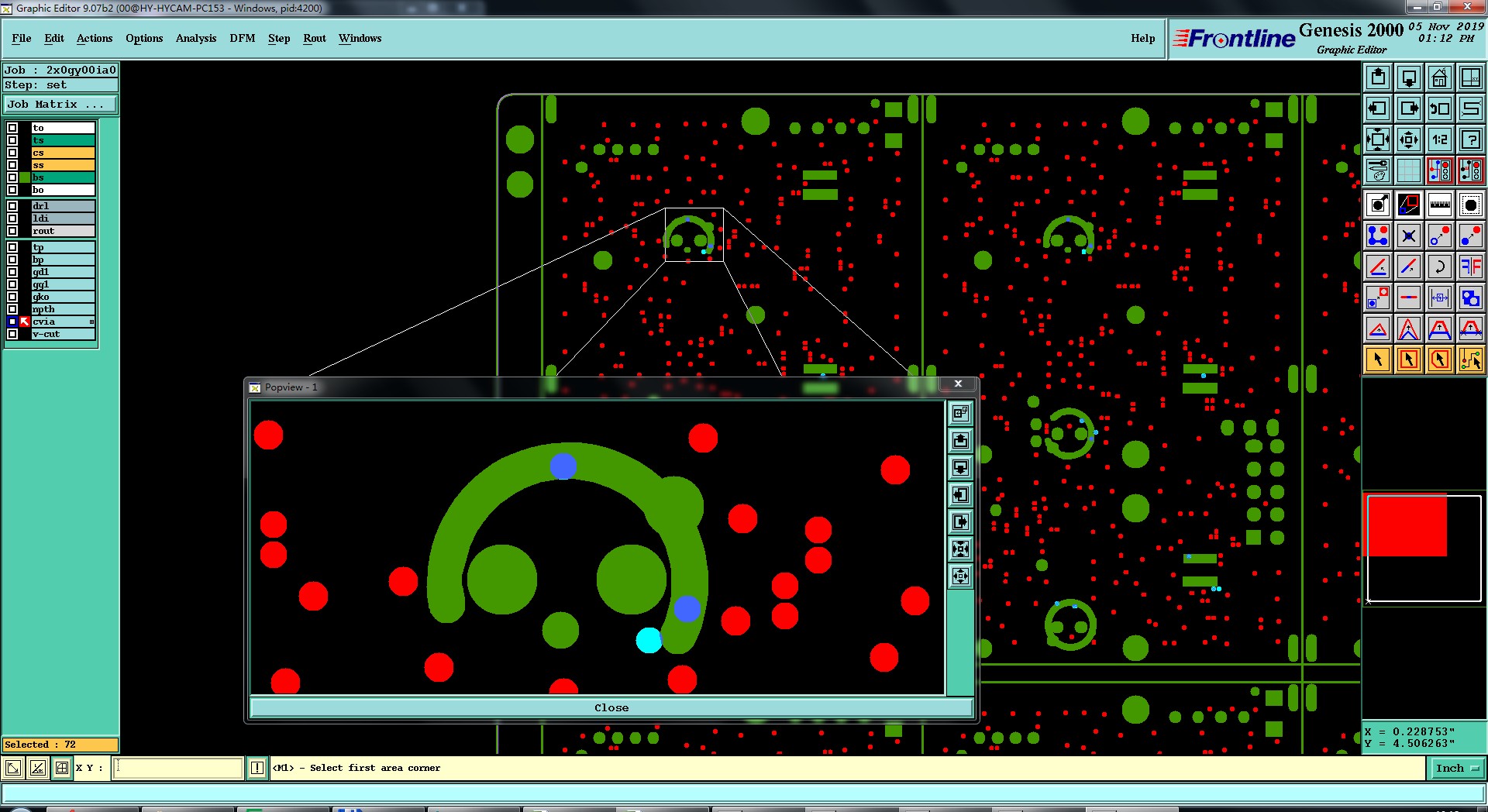Screen dimensions: 1488x812
Task: Click the X Y coordinate input field
Action: point(178,768)
